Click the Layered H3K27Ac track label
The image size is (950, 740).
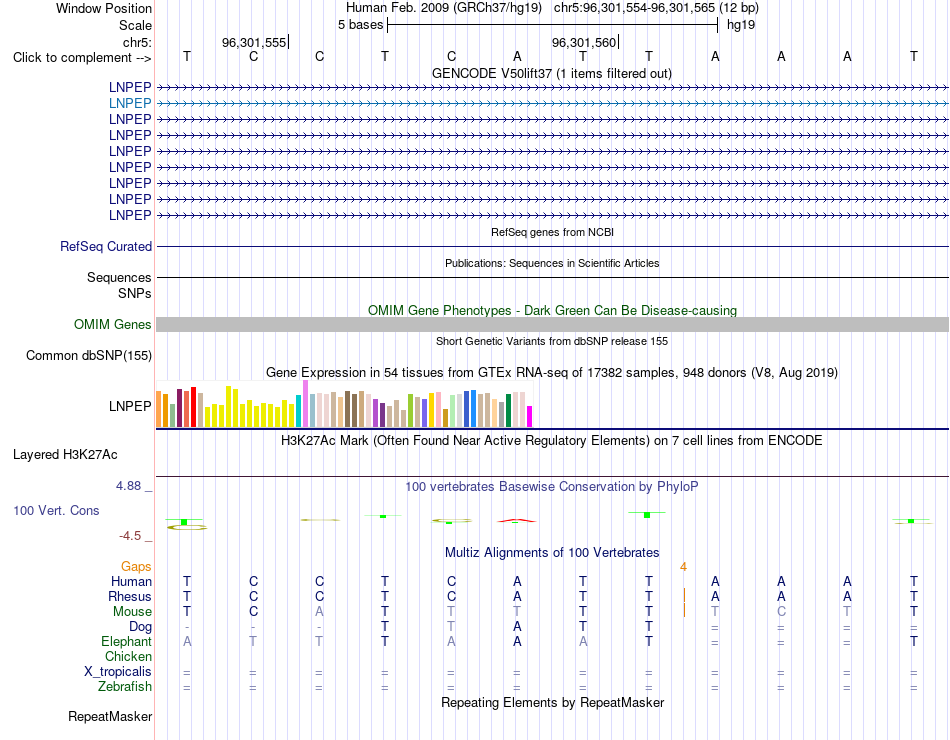point(65,455)
